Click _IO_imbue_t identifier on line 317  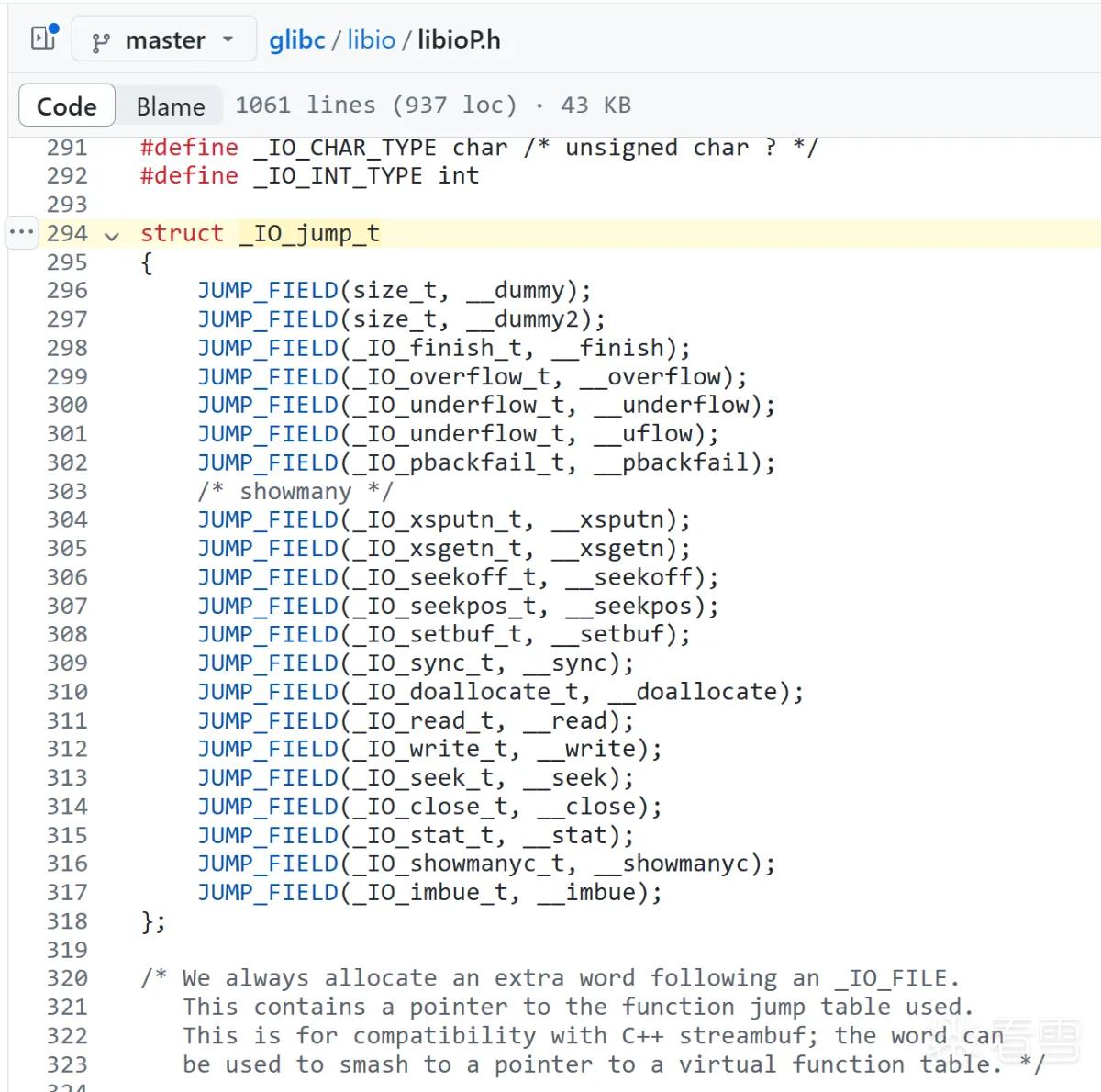[430, 892]
